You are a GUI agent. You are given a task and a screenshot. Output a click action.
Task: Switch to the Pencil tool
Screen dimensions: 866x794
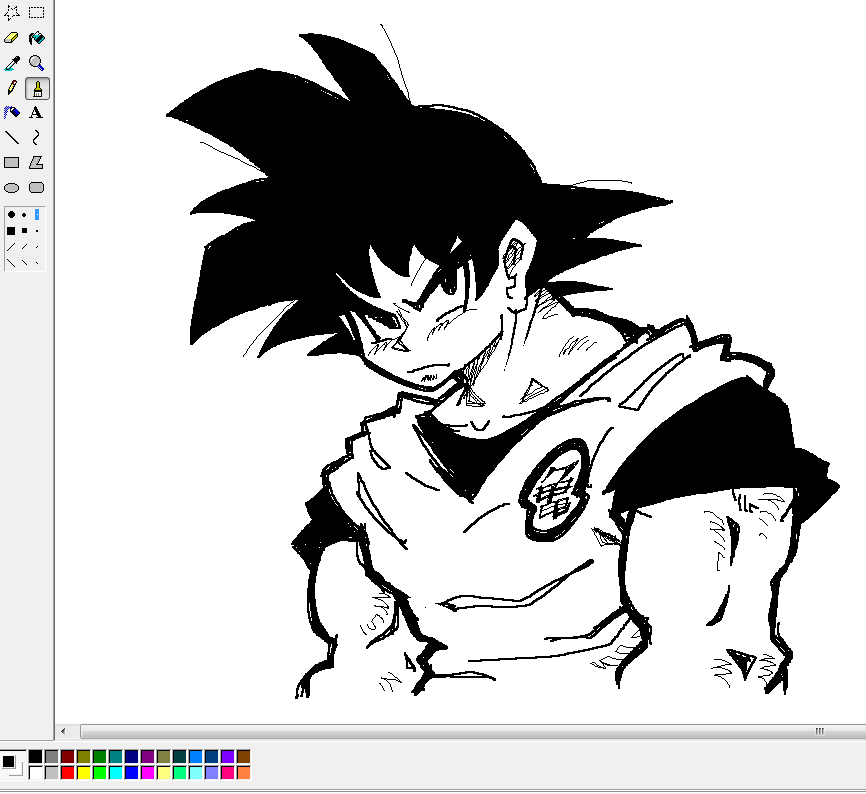tap(12, 88)
